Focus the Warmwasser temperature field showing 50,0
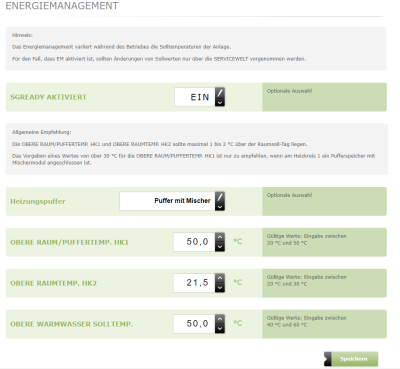 [x=194, y=324]
